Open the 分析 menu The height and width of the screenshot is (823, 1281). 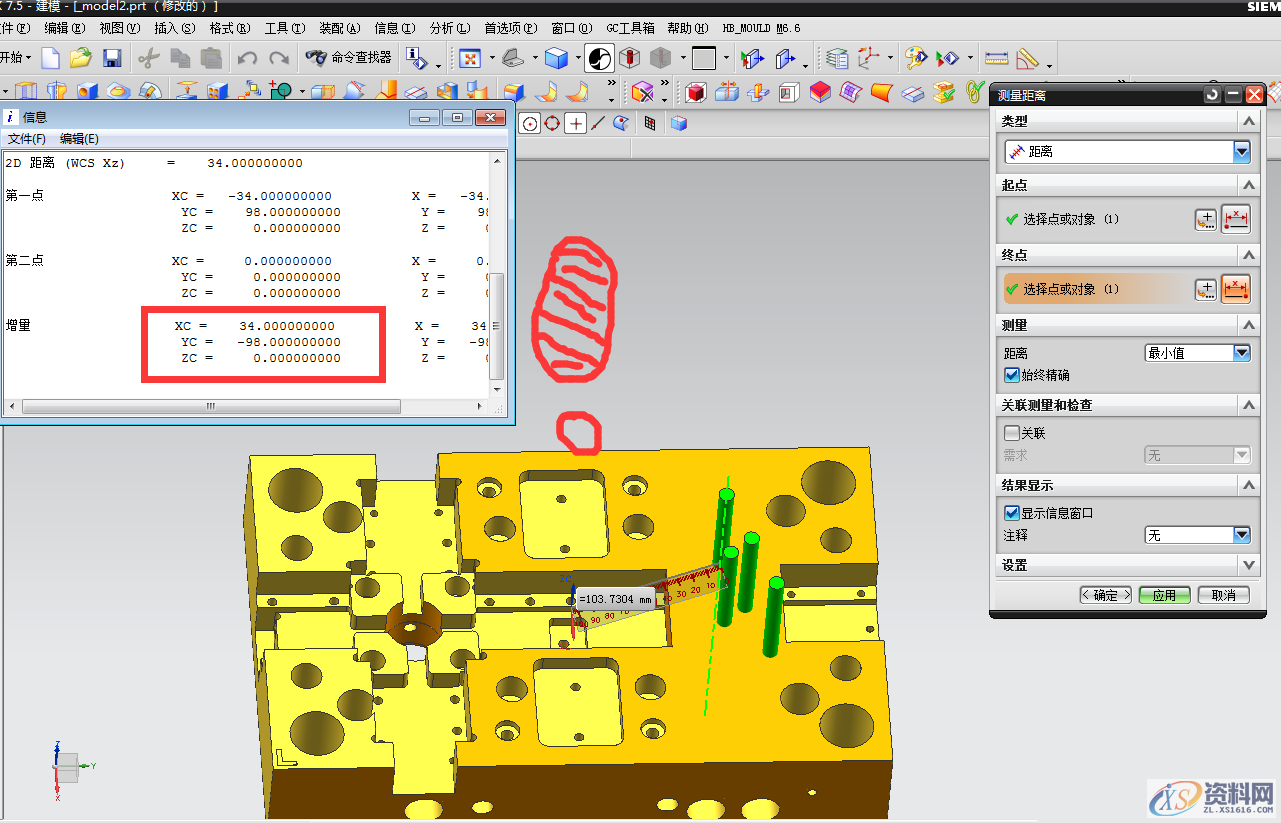448,28
